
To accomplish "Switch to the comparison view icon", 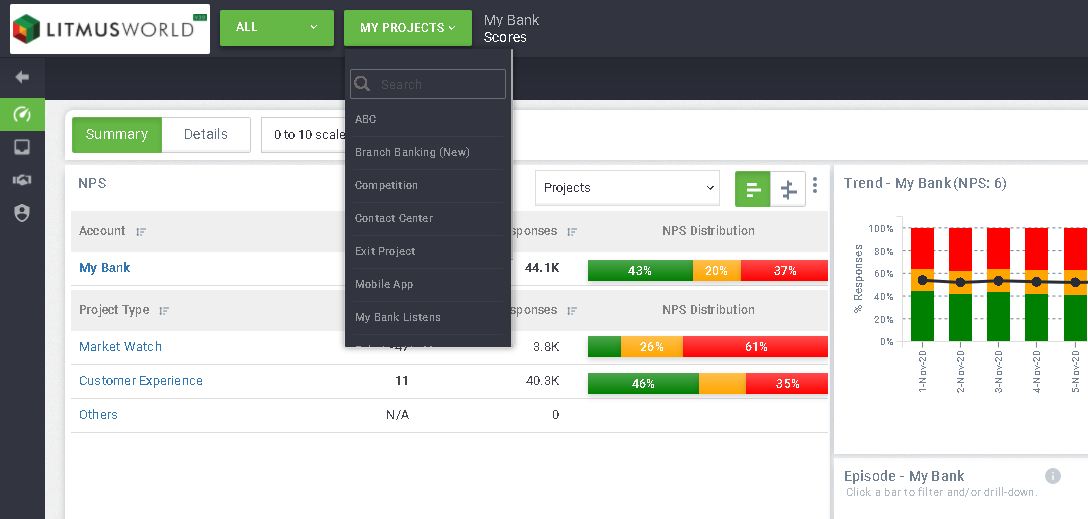I will click(788, 189).
